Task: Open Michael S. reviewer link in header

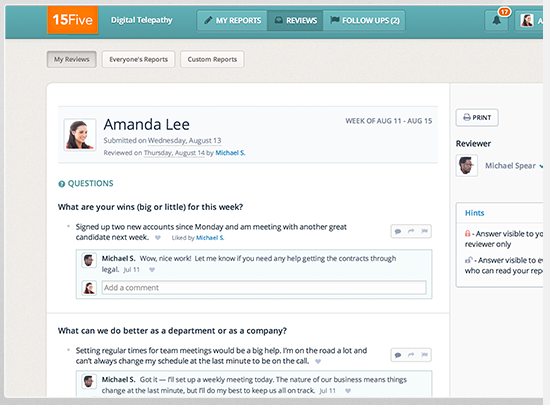Action: (230, 153)
